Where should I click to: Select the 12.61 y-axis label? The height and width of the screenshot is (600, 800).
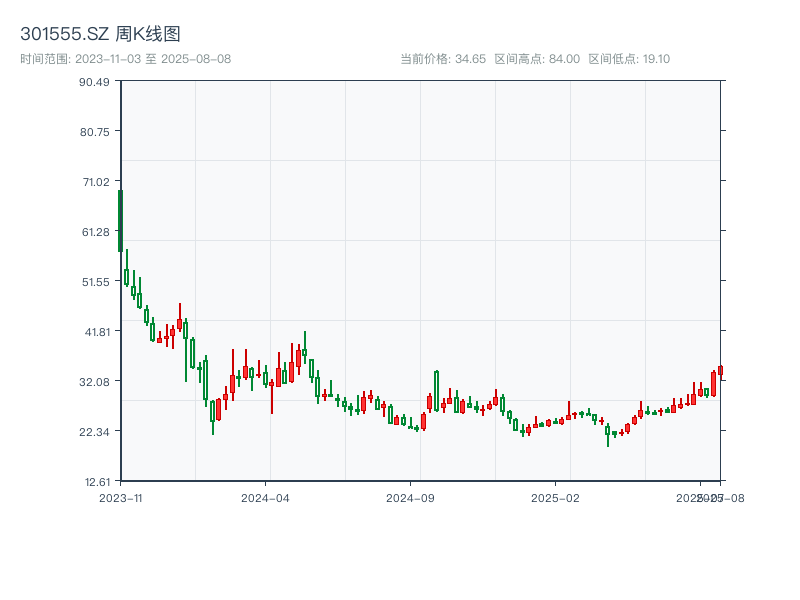pyautogui.click(x=94, y=481)
